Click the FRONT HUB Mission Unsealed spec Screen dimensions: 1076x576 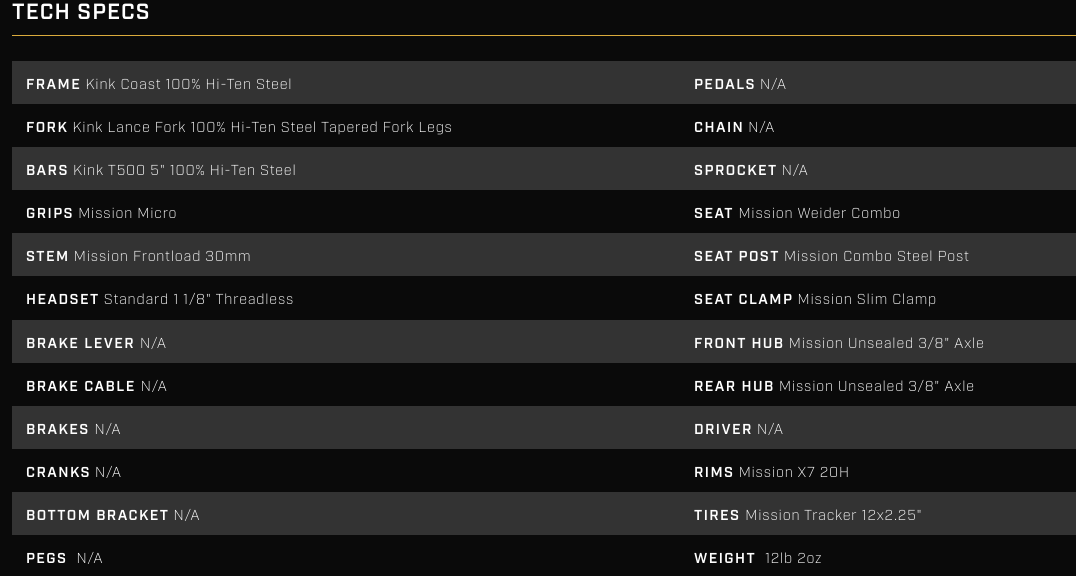[839, 343]
